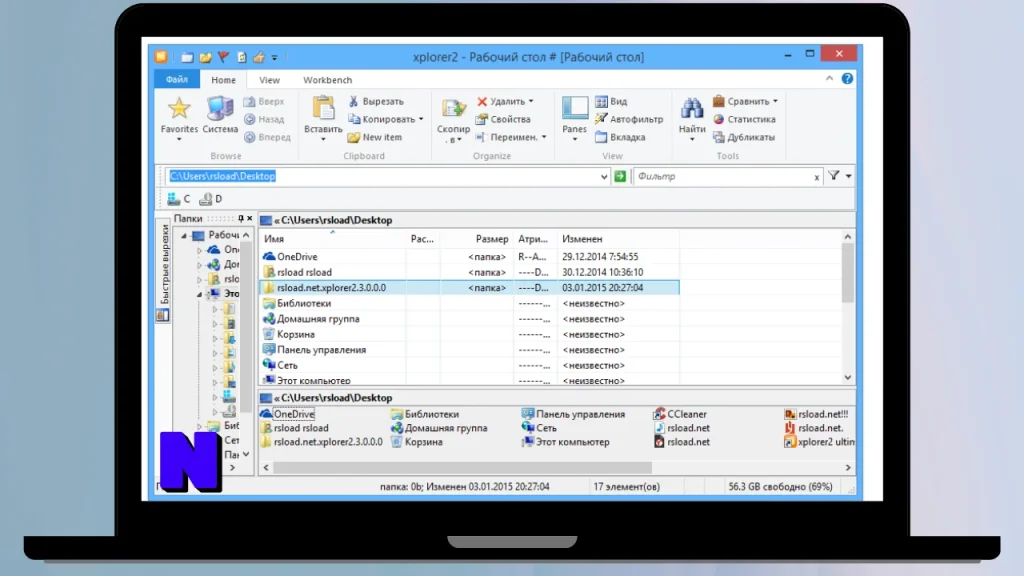Sort by the Атри... column header
1024x576 pixels.
click(x=535, y=239)
